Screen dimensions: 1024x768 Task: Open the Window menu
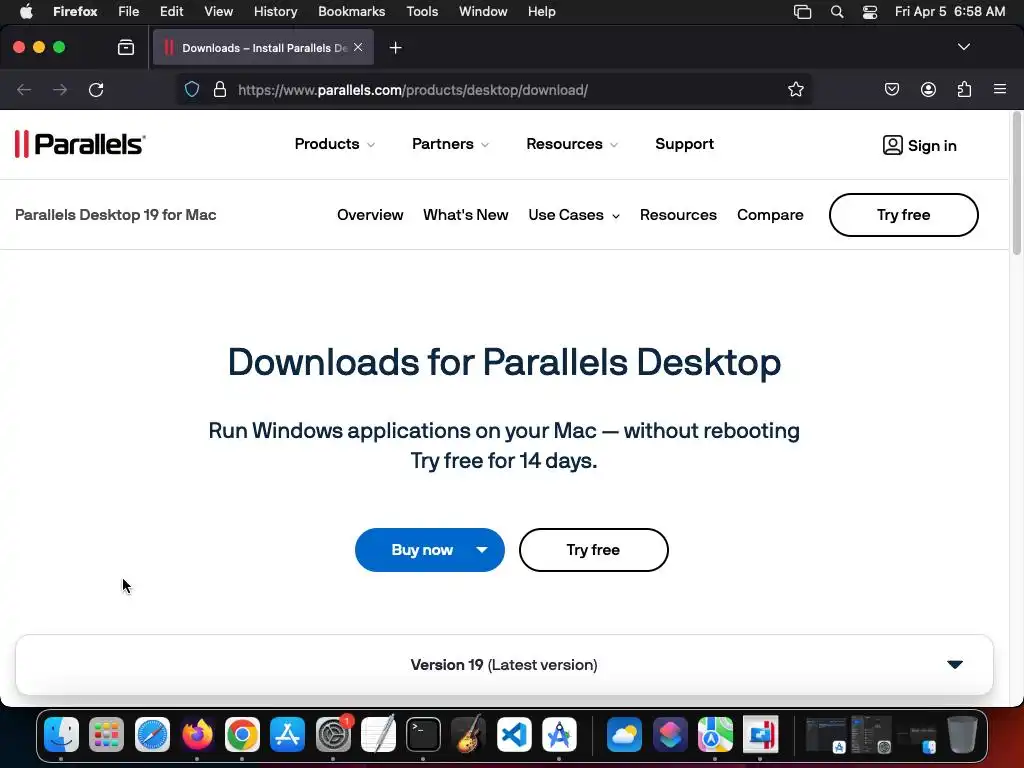[483, 12]
